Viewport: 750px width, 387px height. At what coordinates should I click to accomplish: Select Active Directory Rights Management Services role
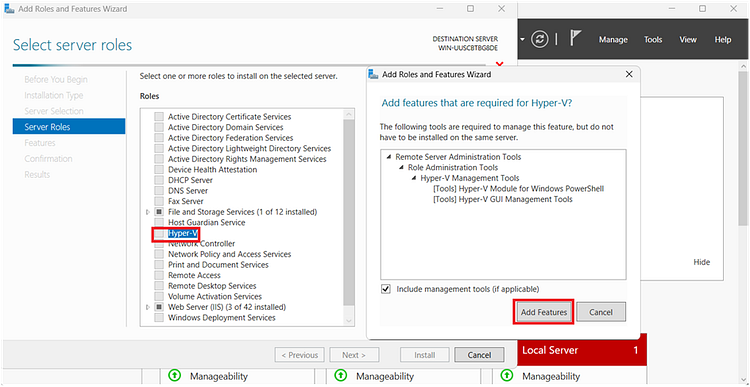pyautogui.click(x=247, y=159)
